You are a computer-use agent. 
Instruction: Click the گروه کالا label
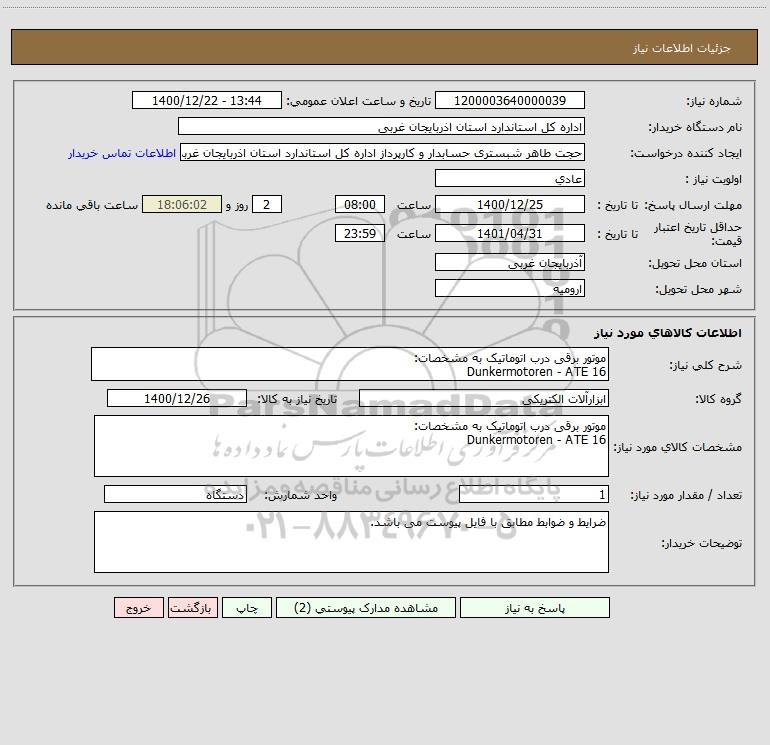(718, 399)
